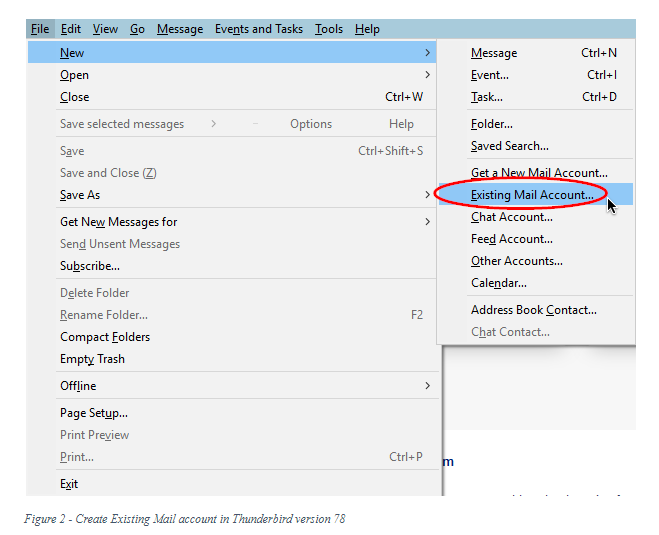The height and width of the screenshot is (535, 659).
Task: Choose Subscribe... from File menu
Action: pos(232,266)
